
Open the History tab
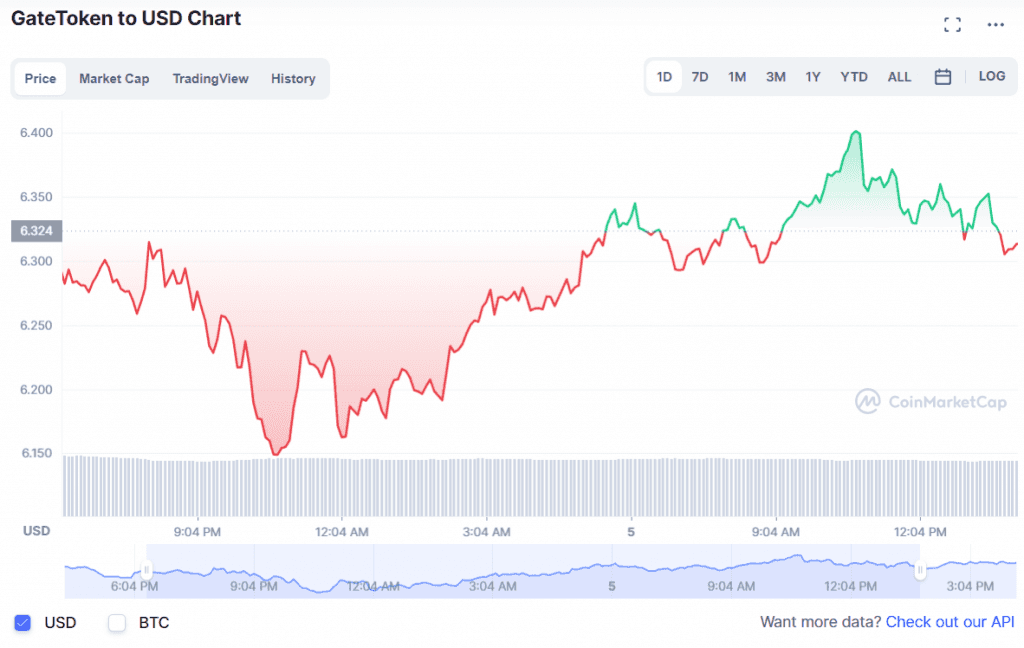tap(293, 78)
